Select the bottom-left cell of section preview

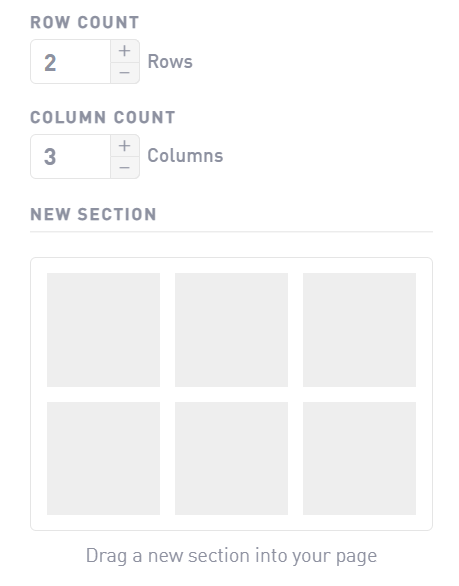pos(104,459)
